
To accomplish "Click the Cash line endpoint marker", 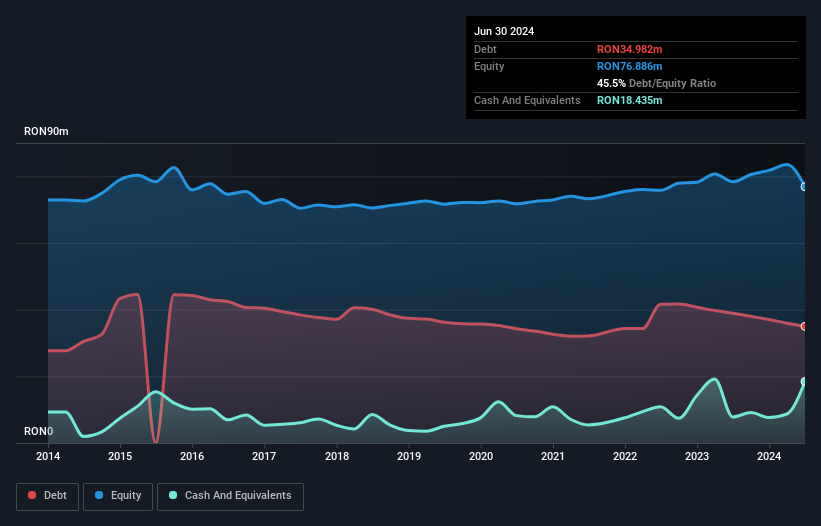I will click(x=804, y=382).
